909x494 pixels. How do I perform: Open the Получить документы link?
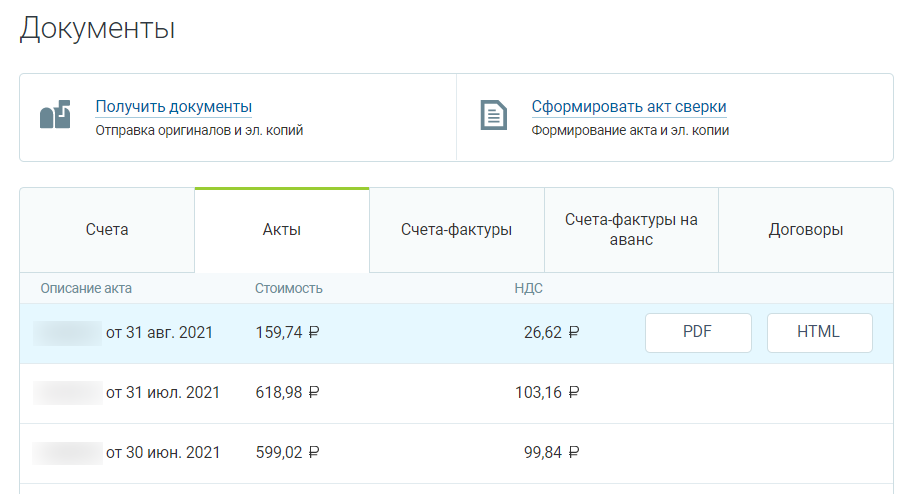173,107
